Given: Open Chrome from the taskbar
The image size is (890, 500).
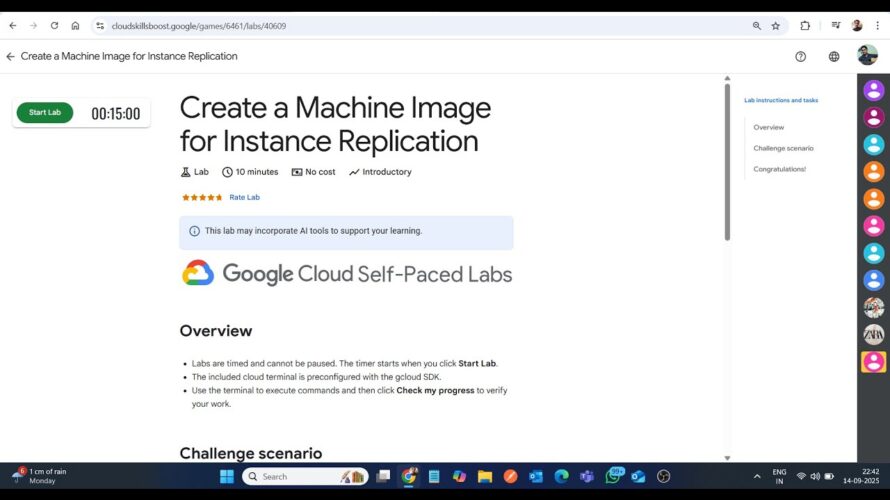Looking at the screenshot, I should click(409, 477).
